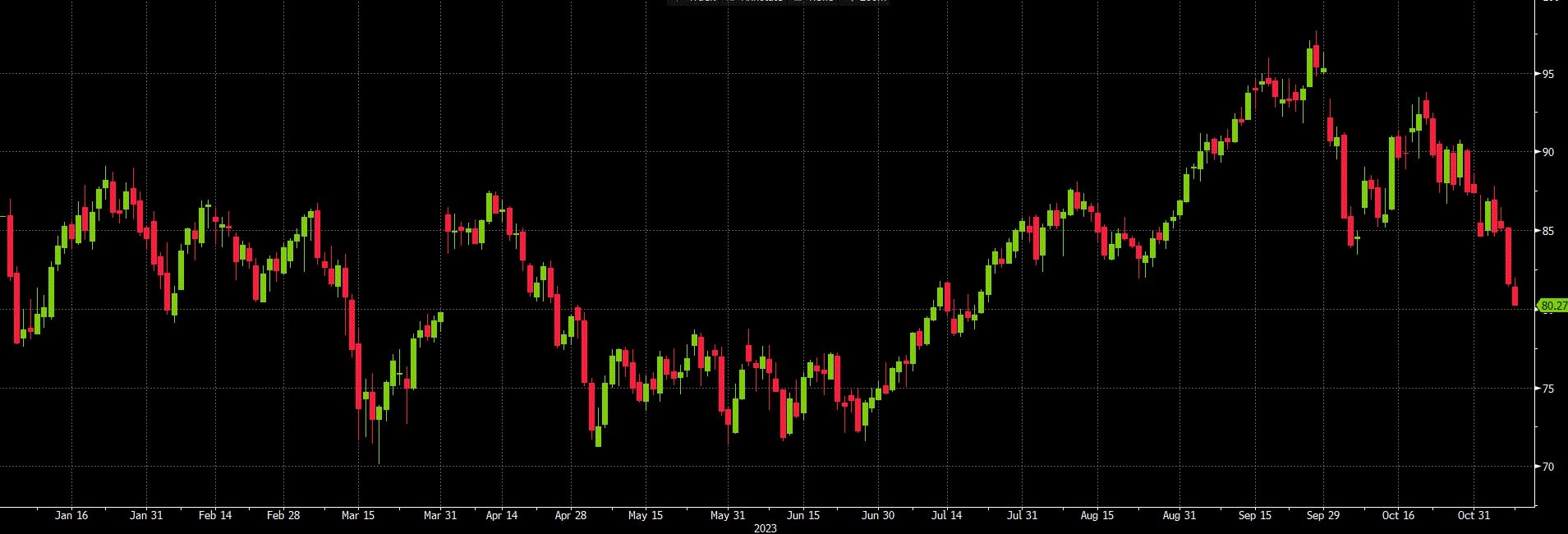Click the Jan 16 date label
Viewport: 1568px width, 534px height.
click(x=71, y=515)
